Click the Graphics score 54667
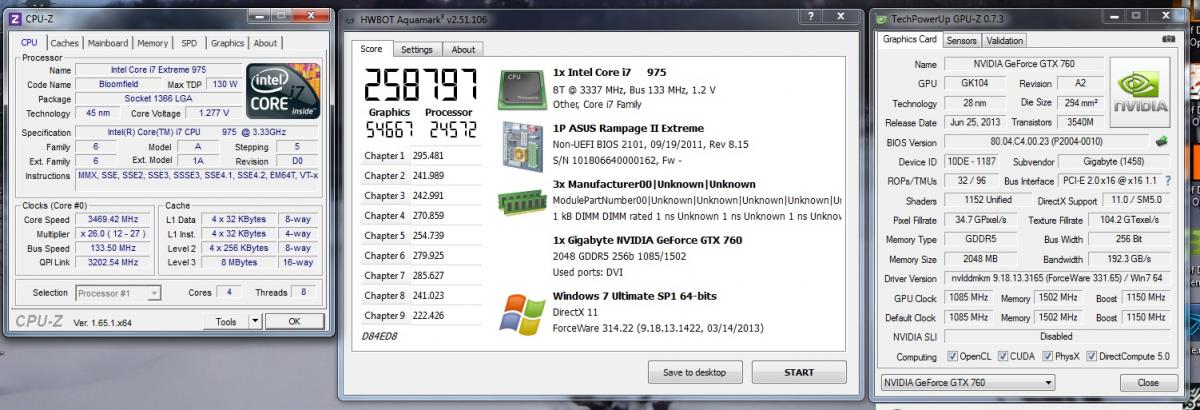The image size is (1200, 410). click(390, 130)
